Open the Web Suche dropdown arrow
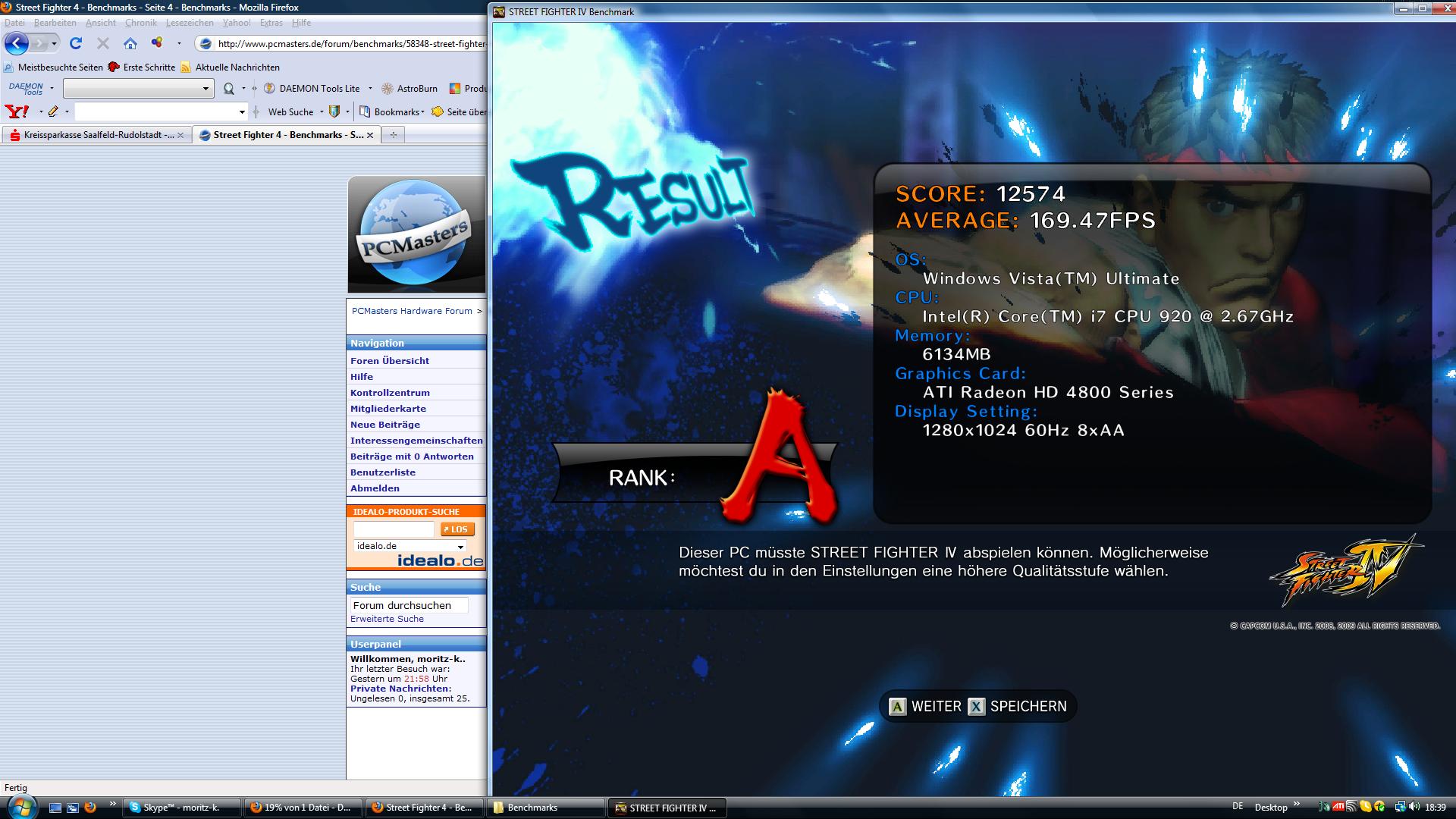Image resolution: width=1456 pixels, height=819 pixels. (321, 111)
